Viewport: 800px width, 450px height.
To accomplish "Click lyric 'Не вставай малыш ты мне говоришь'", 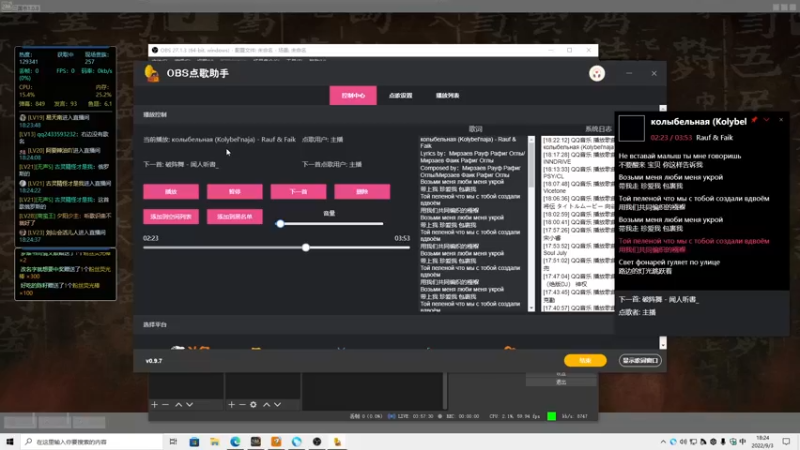I will click(x=680, y=156).
